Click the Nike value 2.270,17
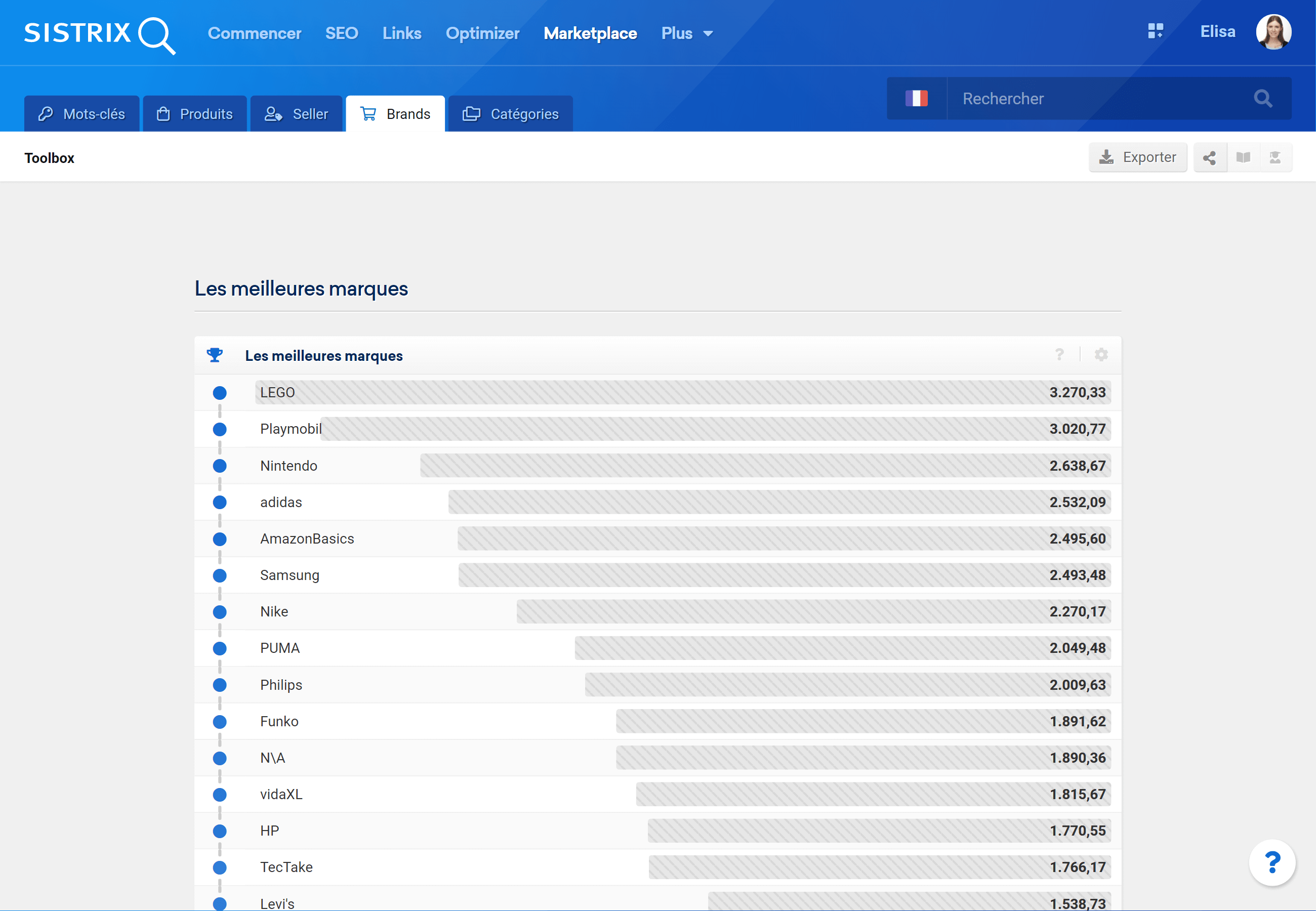This screenshot has height=911, width=1316. pos(1078,611)
